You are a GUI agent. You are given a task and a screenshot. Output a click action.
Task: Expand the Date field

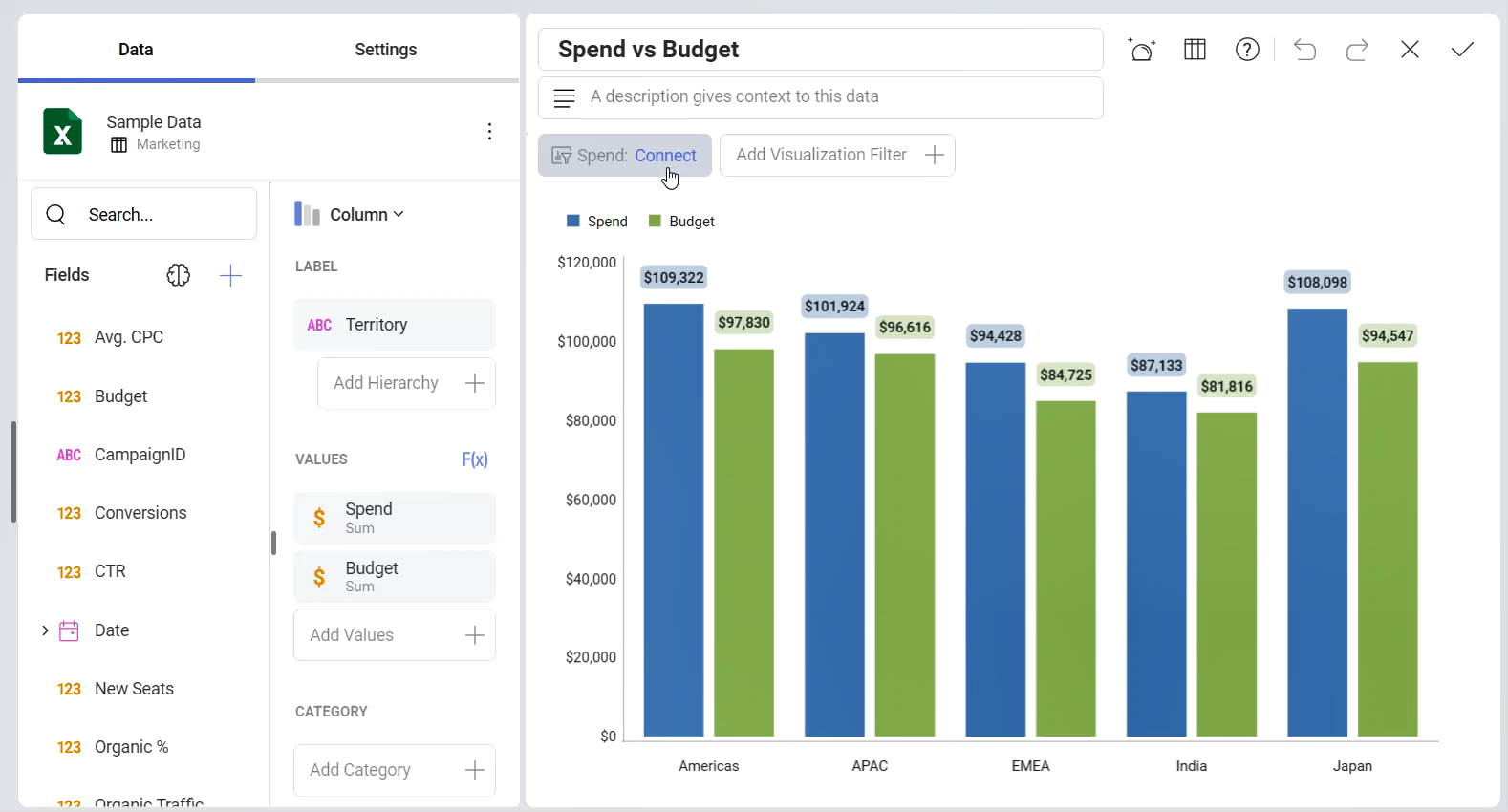[45, 630]
